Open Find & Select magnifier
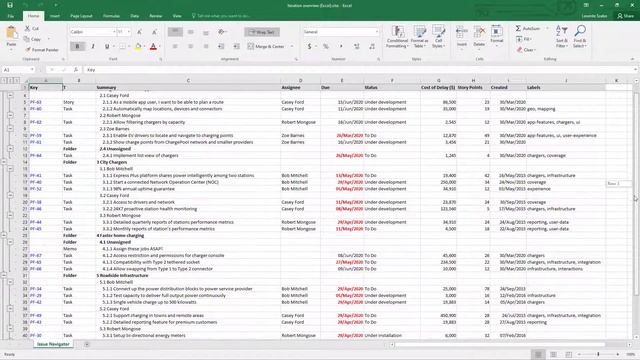Image resolution: width=640 pixels, height=360 pixels. coord(580,37)
